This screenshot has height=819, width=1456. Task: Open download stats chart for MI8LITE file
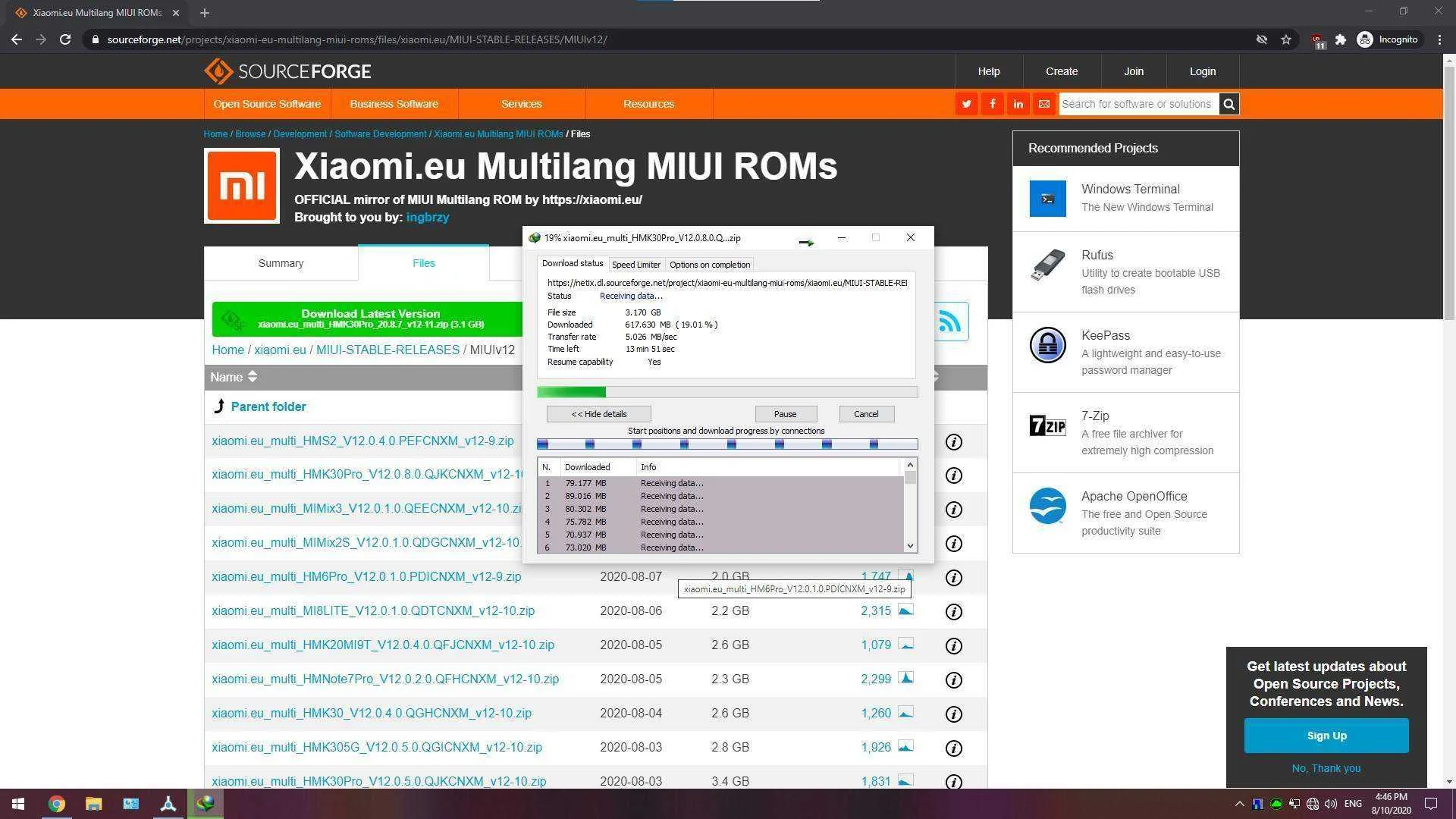pyautogui.click(x=905, y=610)
